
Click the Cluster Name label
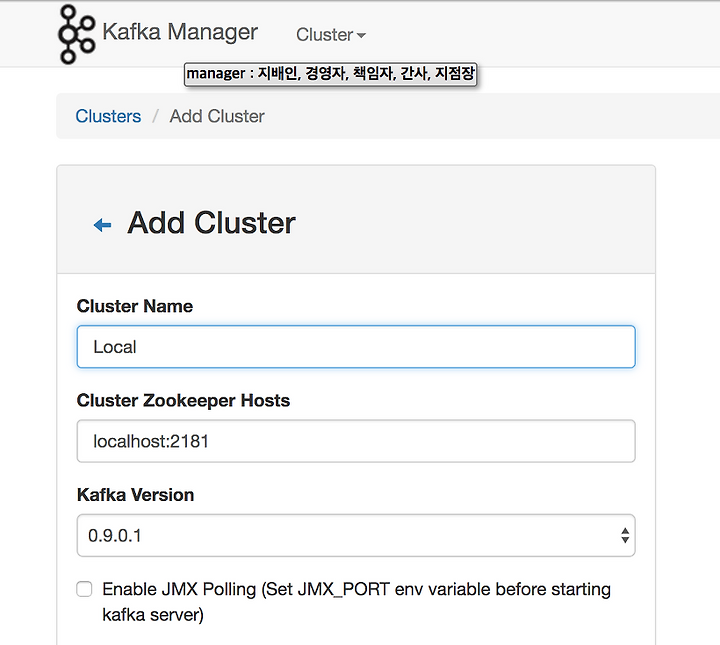pos(135,306)
